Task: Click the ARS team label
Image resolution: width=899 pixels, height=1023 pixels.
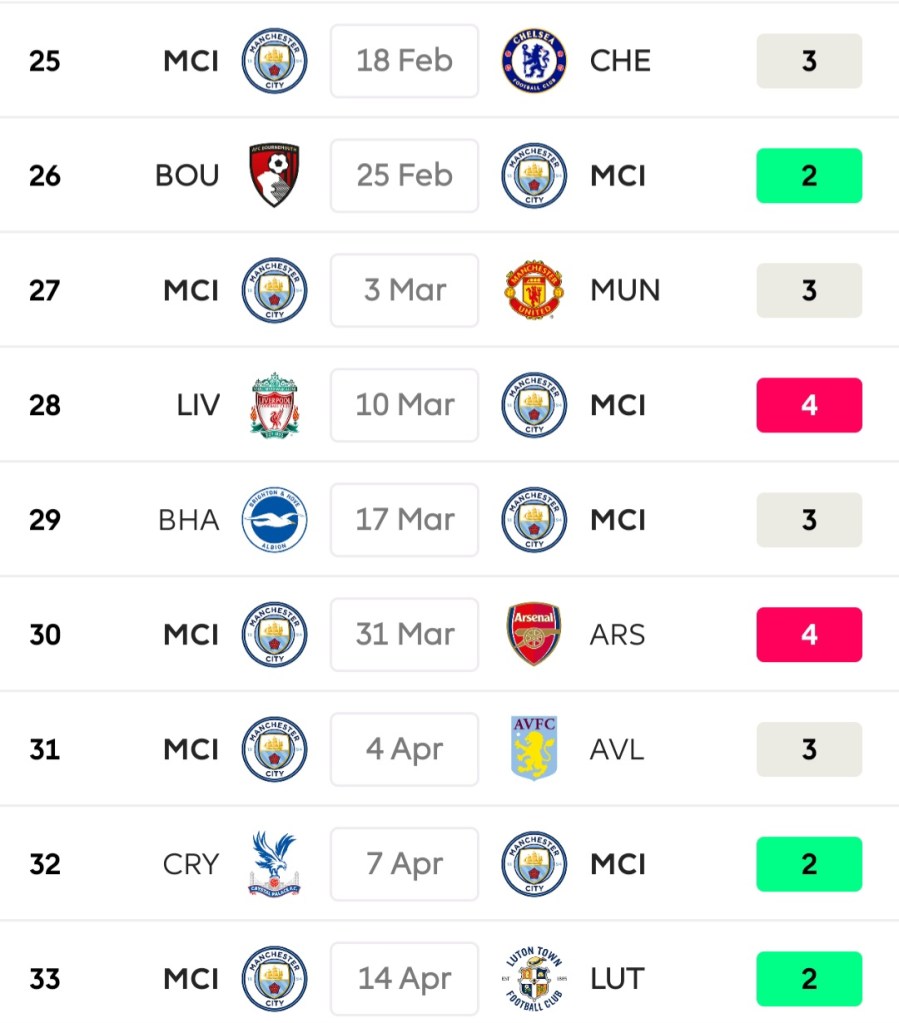Action: (617, 635)
